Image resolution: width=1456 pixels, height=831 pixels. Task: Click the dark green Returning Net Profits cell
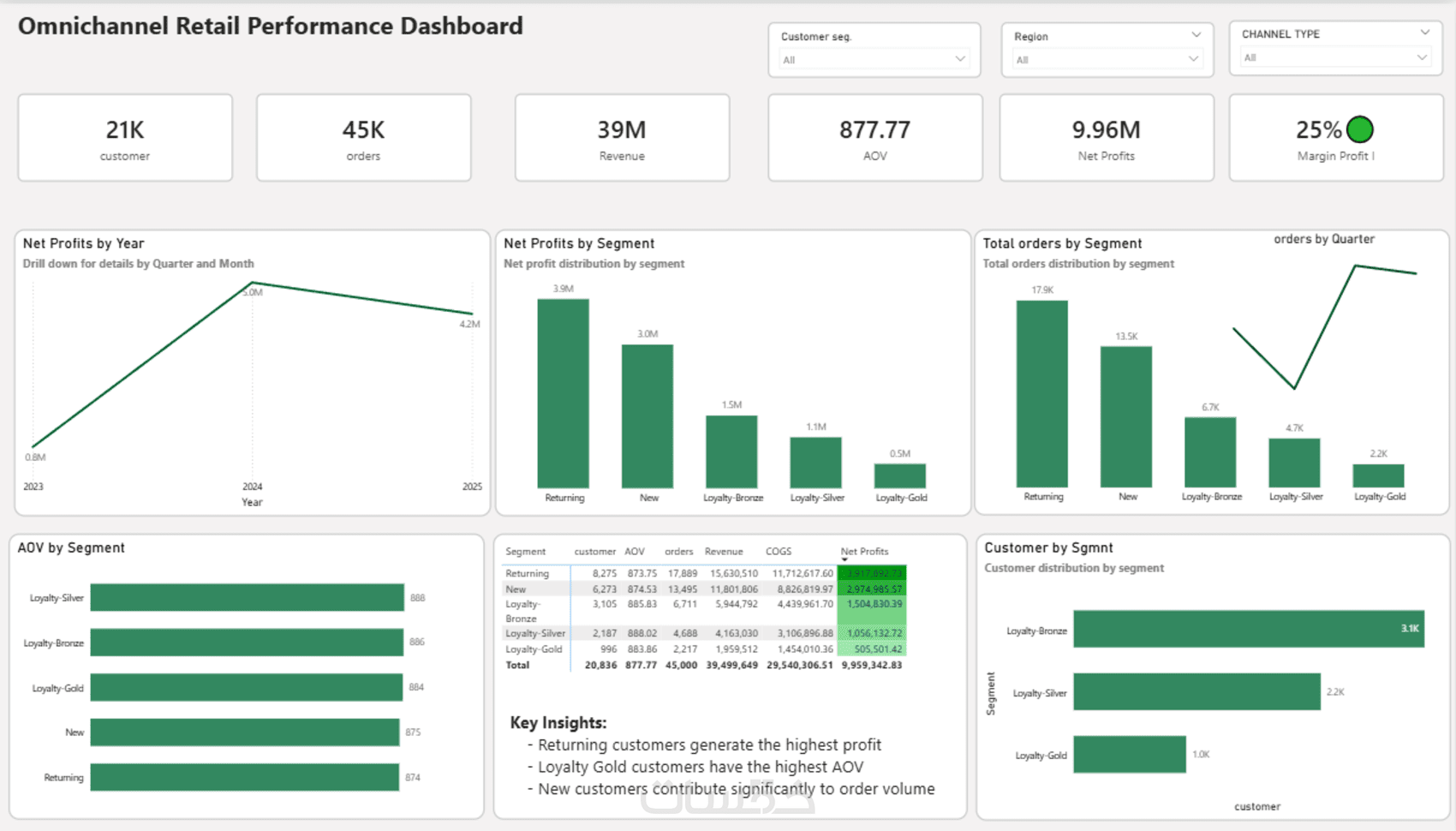[x=872, y=573]
